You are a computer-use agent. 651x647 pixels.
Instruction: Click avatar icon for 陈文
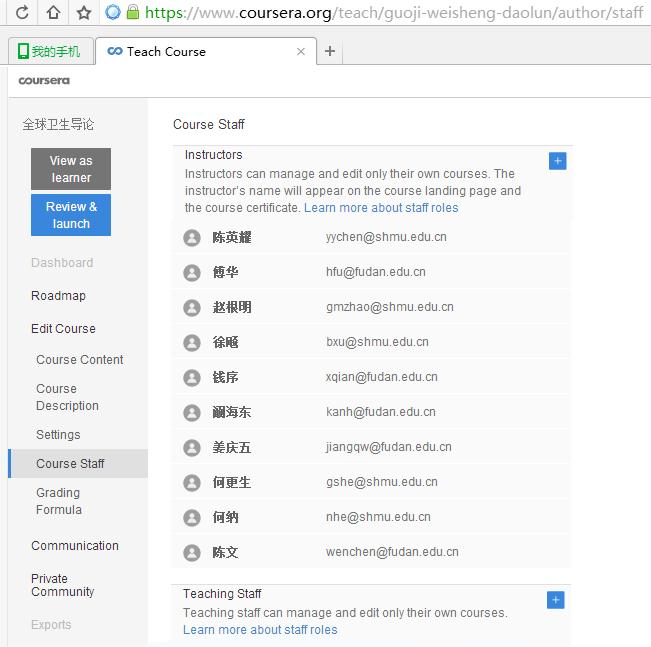click(x=192, y=553)
